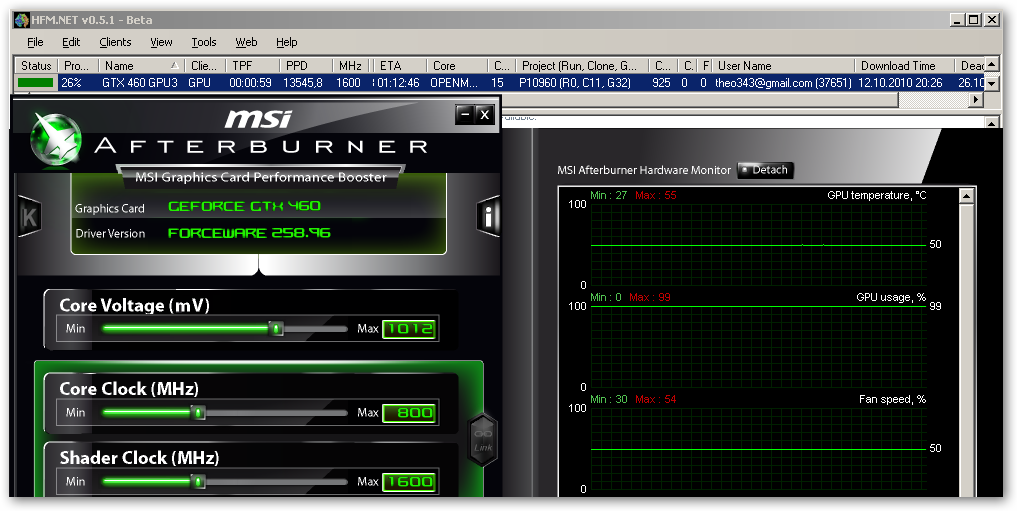
Task: Sort by the User Name column header
Action: tap(784, 65)
